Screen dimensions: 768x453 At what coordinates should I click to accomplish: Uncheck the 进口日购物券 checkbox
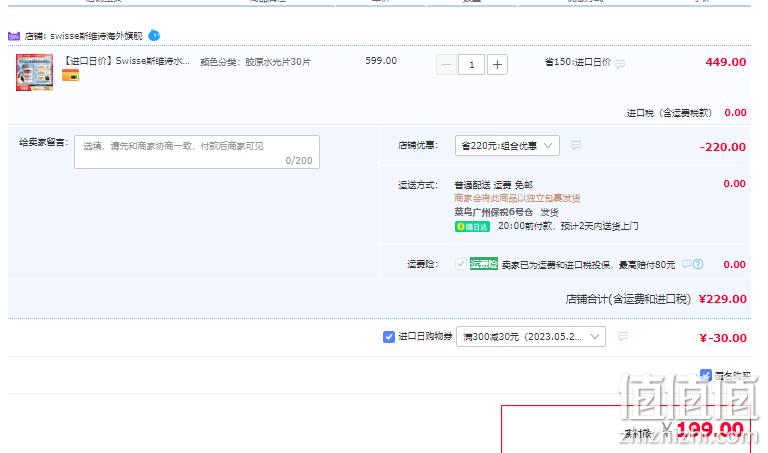pos(389,337)
